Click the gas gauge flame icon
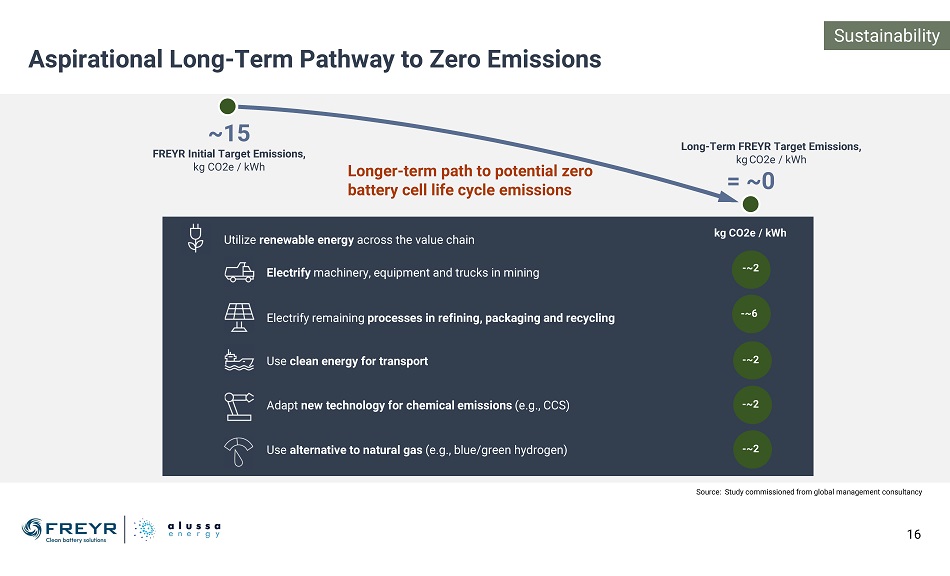 (238, 450)
